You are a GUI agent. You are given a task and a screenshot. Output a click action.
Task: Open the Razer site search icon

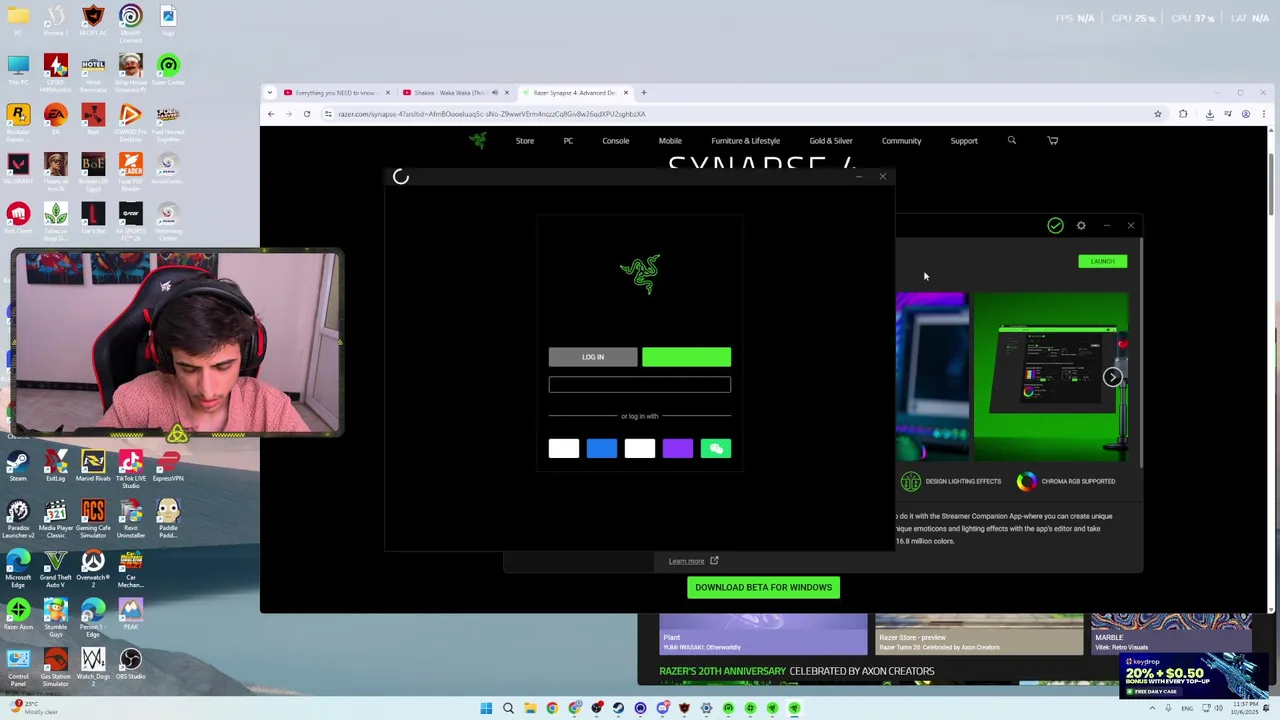point(1012,141)
